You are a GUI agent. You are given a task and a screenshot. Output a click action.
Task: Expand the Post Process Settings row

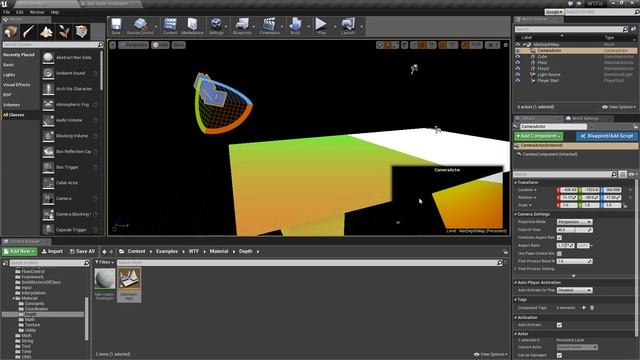click(516, 269)
